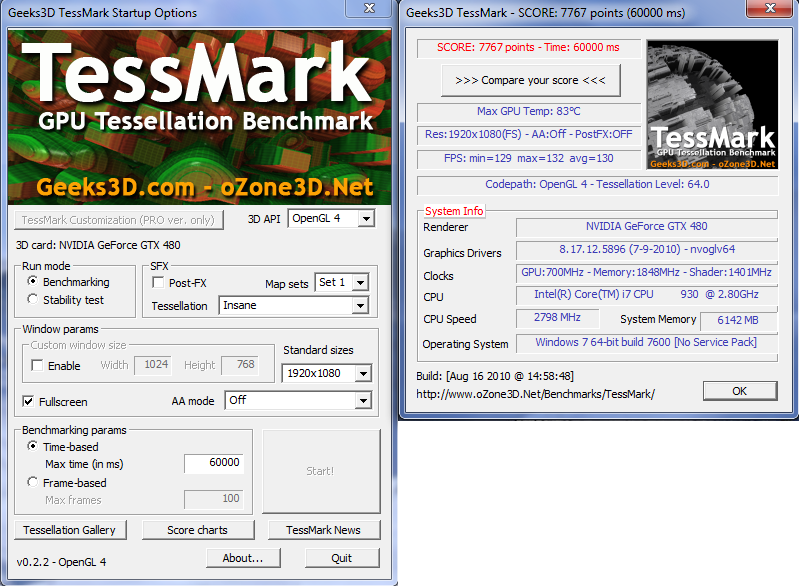This screenshot has height=586, width=799.
Task: Select the Stability test radio button
Action: 33,299
